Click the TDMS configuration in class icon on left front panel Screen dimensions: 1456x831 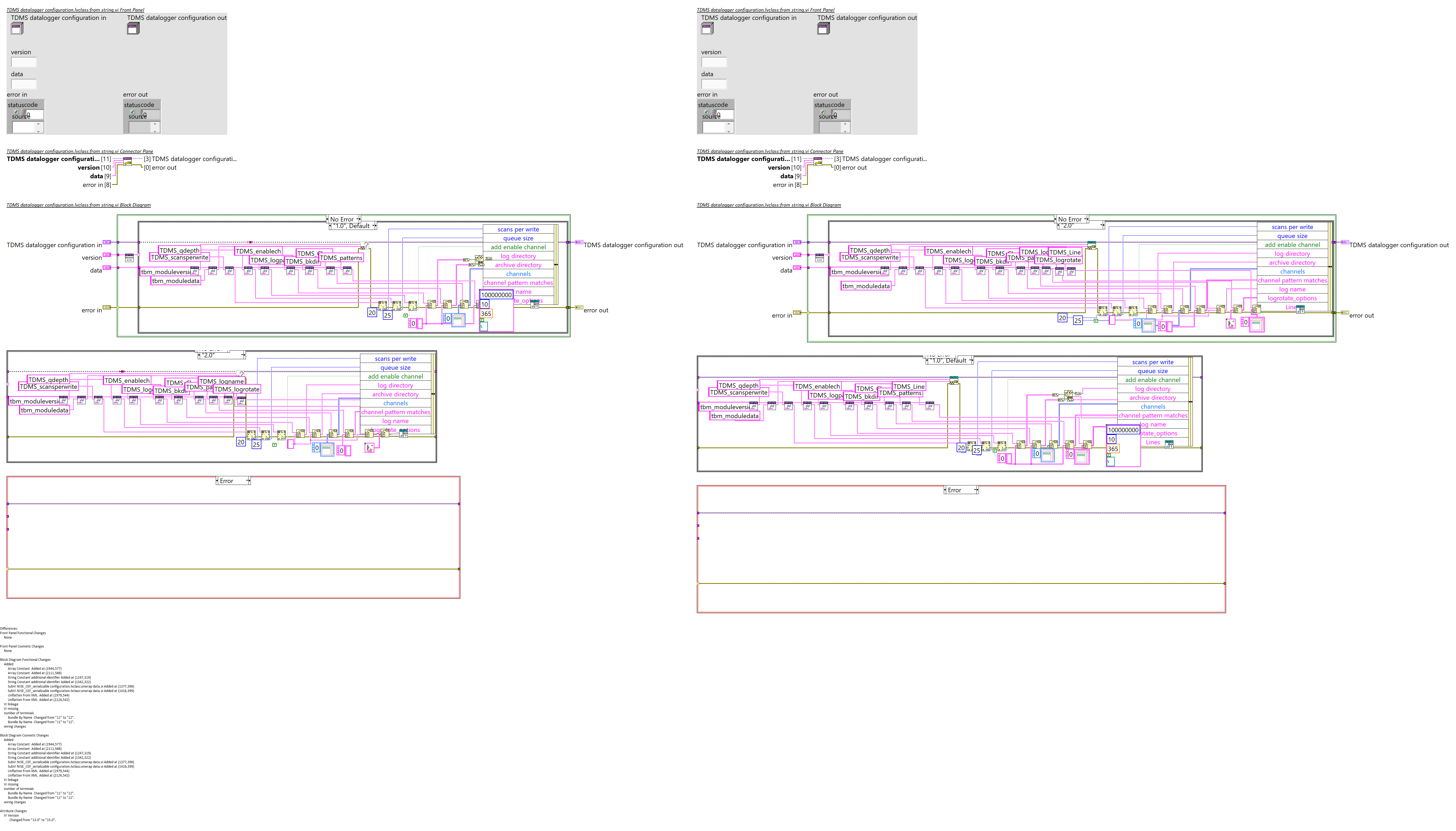(16, 29)
